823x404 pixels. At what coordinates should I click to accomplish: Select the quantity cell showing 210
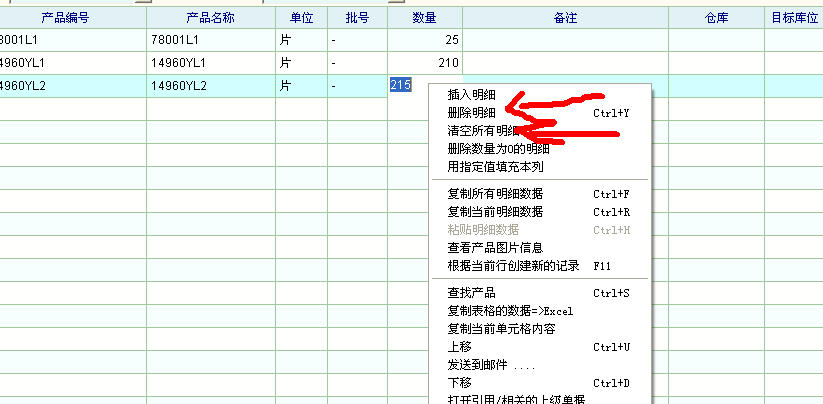424,63
